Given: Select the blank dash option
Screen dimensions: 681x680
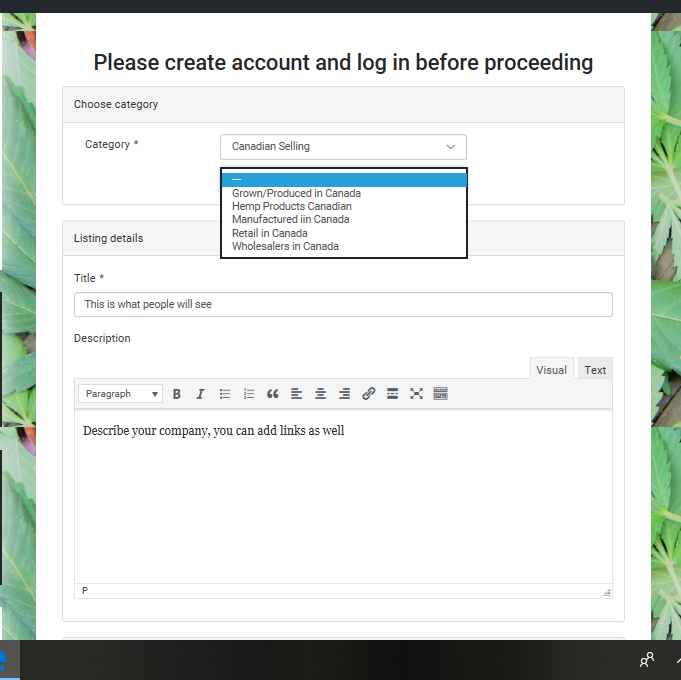Looking at the screenshot, I should tap(344, 180).
